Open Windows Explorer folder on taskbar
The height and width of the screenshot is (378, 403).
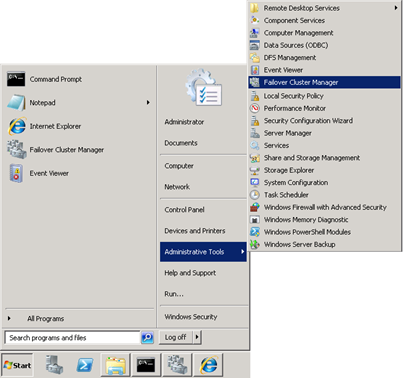coord(115,365)
